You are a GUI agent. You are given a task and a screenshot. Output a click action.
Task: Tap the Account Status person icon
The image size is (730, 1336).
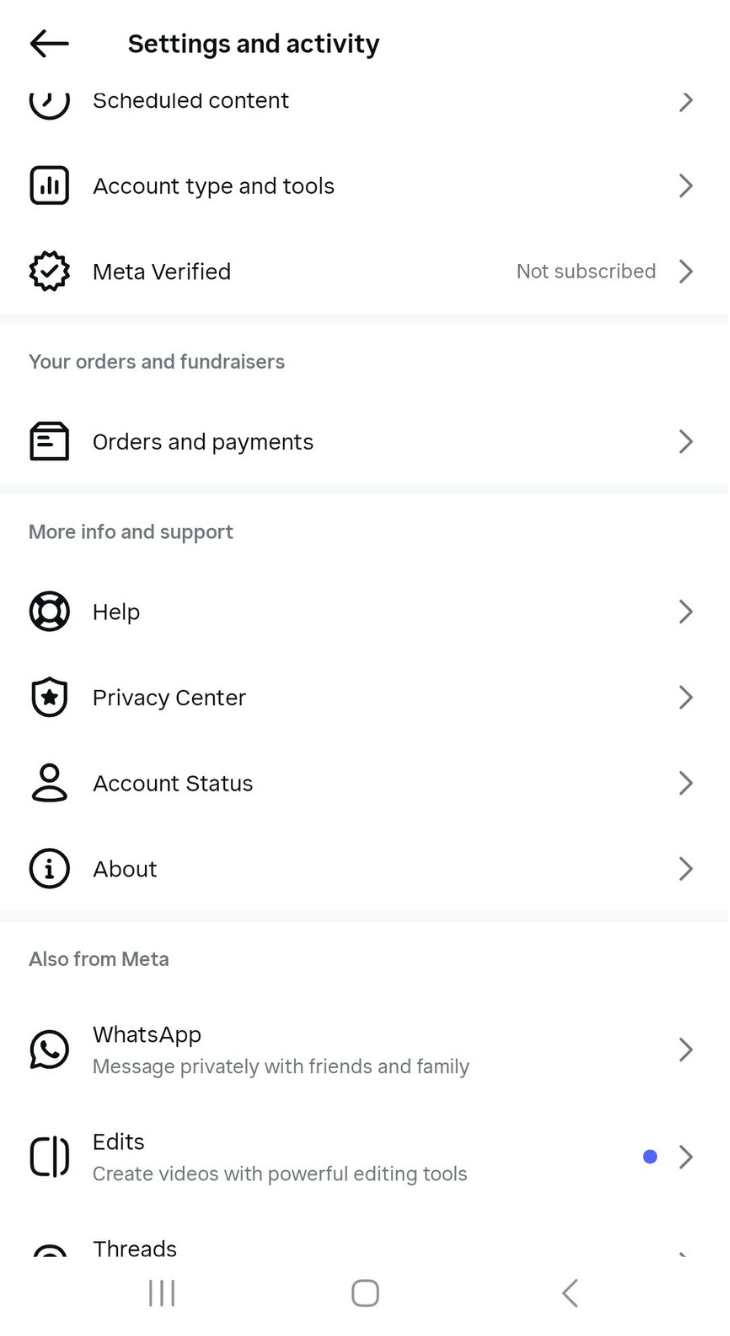(x=49, y=784)
